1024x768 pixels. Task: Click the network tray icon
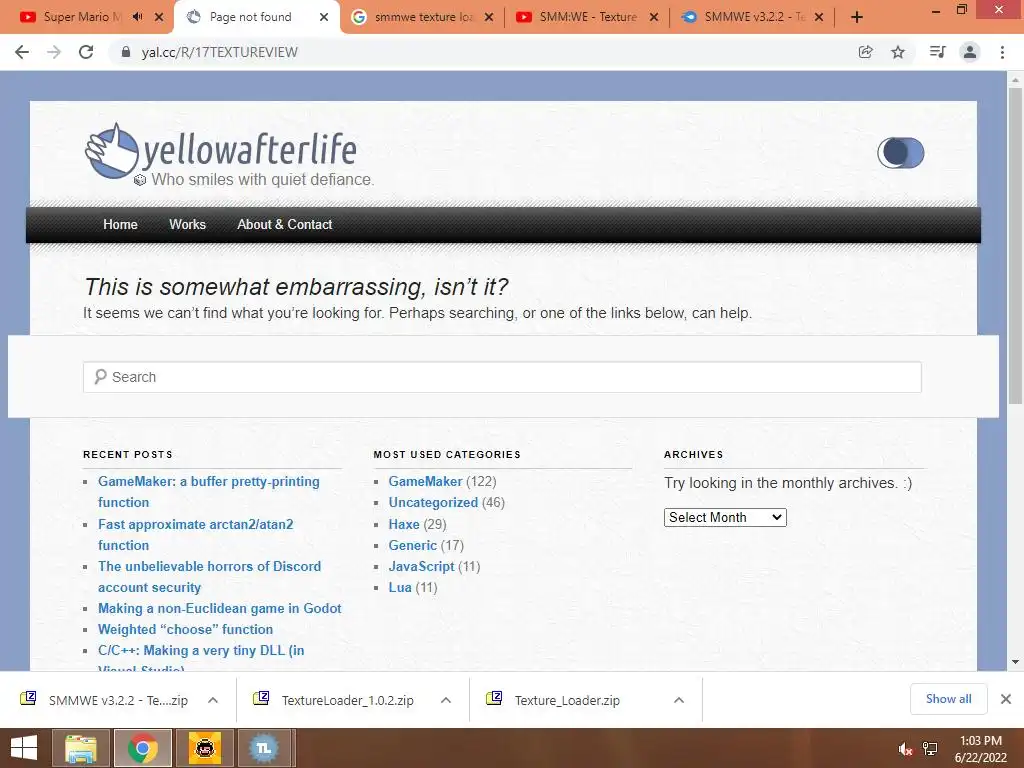coord(930,749)
